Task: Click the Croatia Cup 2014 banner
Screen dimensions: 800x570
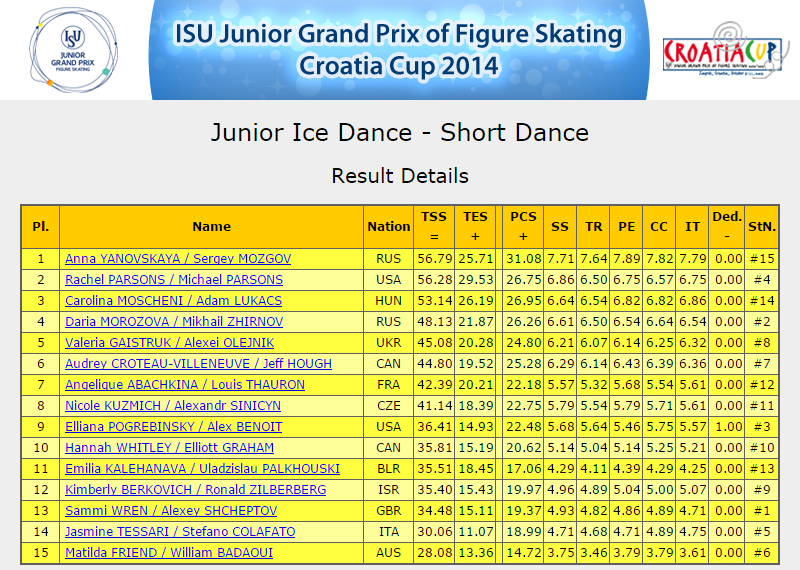Action: click(x=399, y=49)
